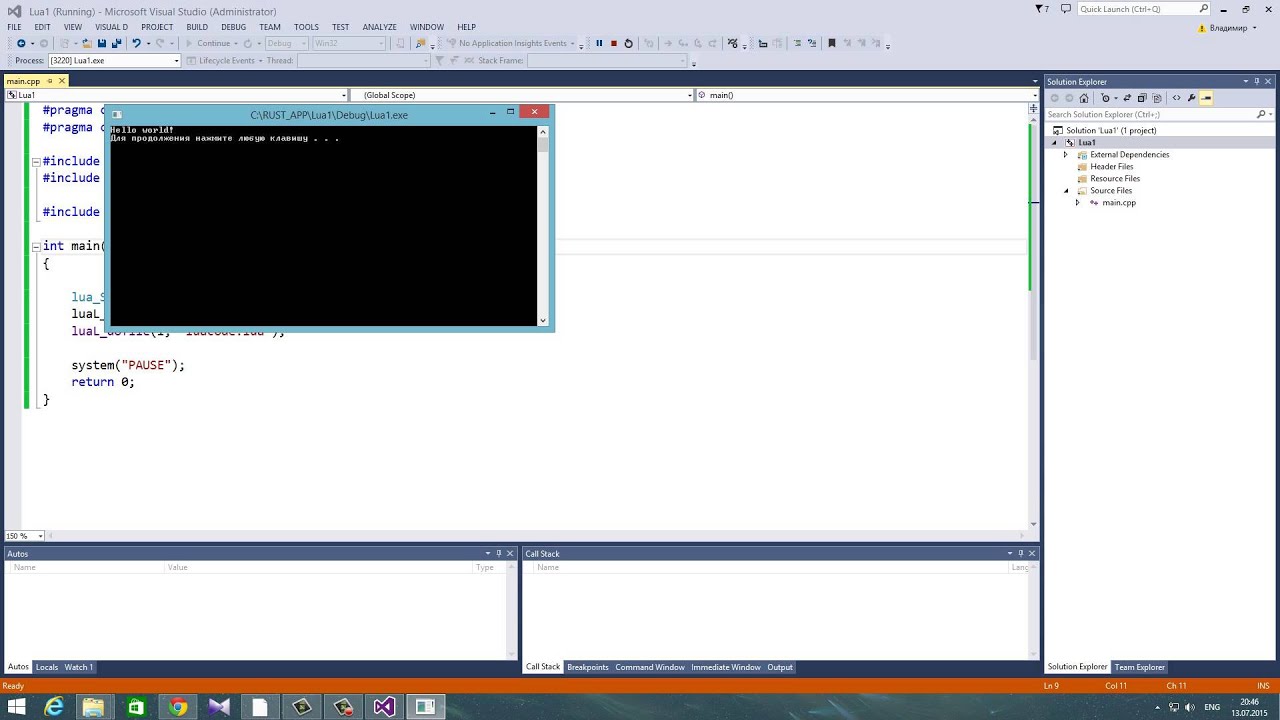Click the Windows Store taskbar icon
This screenshot has width=1280, height=720.
pos(136,707)
